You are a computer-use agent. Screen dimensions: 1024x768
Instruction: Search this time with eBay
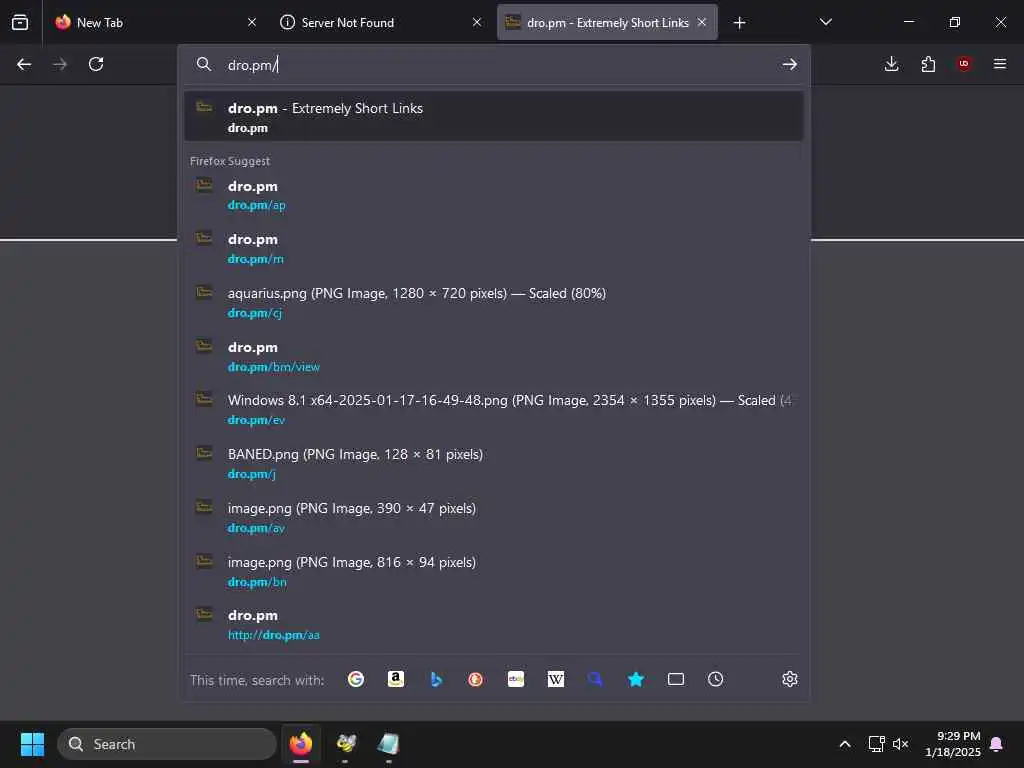coord(516,679)
